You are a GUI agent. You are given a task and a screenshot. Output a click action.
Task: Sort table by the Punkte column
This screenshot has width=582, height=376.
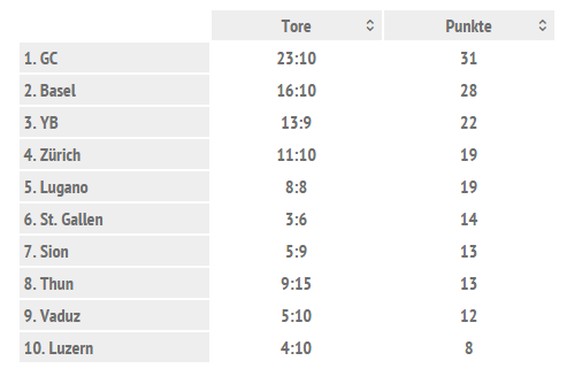[x=469, y=25]
